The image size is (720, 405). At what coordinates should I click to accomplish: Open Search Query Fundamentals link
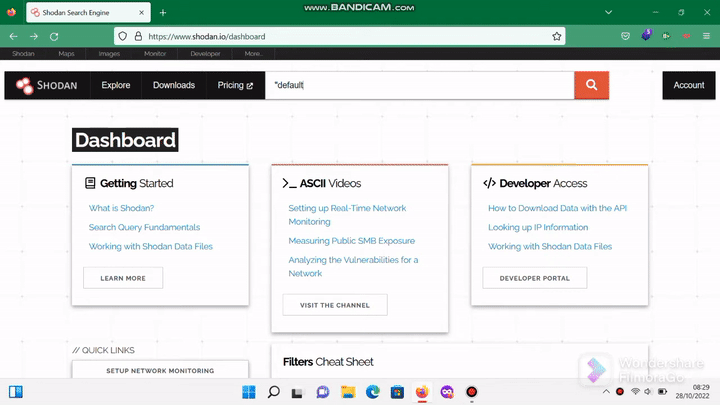[144, 227]
